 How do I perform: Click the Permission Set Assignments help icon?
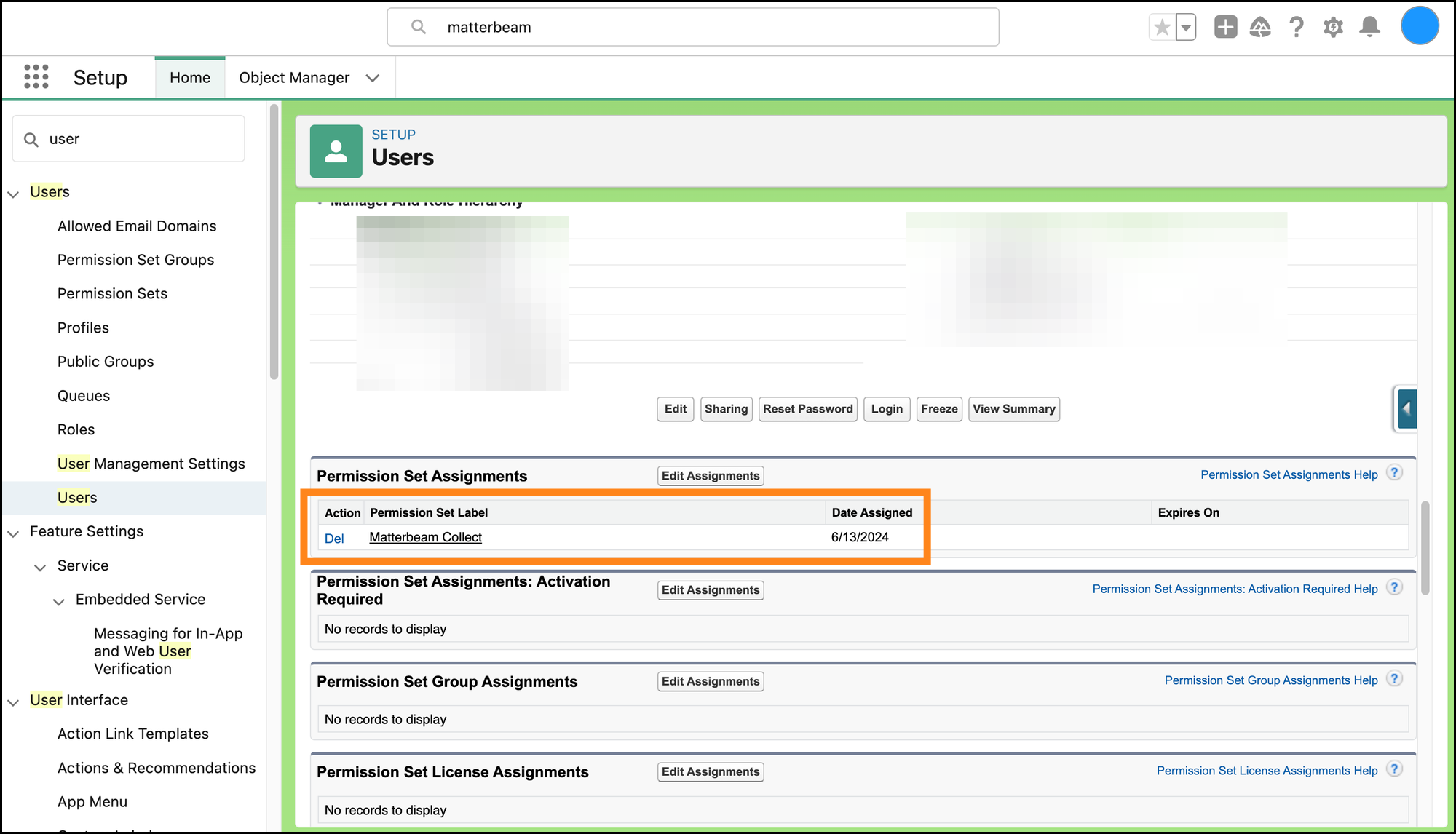point(1394,473)
